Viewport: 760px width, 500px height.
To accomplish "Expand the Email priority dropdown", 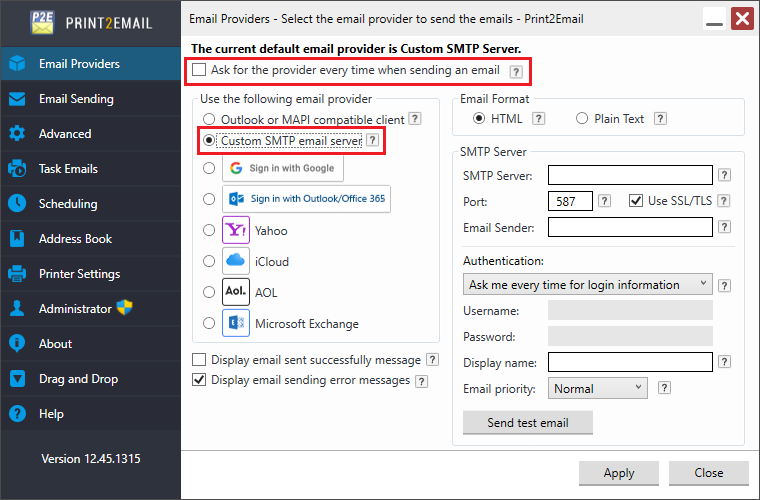I will tap(596, 389).
